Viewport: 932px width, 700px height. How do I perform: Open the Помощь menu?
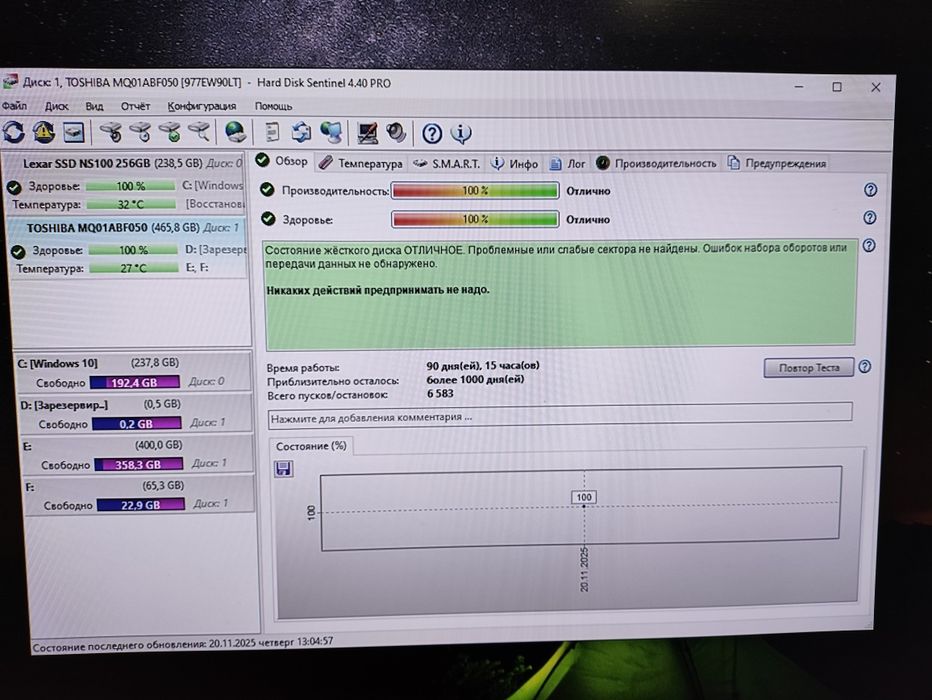pyautogui.click(x=273, y=106)
